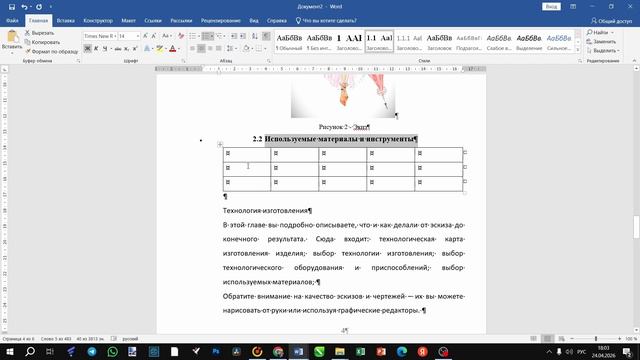Apply the Подзаголовок style
640x360 pixels.
(x=469, y=42)
